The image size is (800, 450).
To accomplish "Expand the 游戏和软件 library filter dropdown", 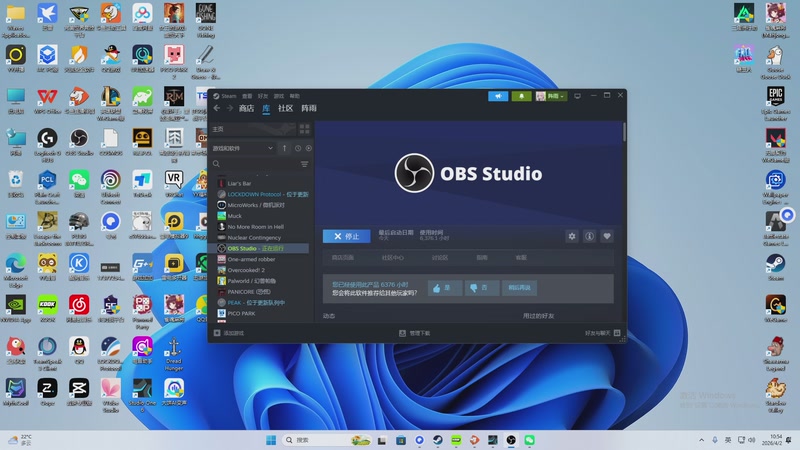I will point(243,148).
